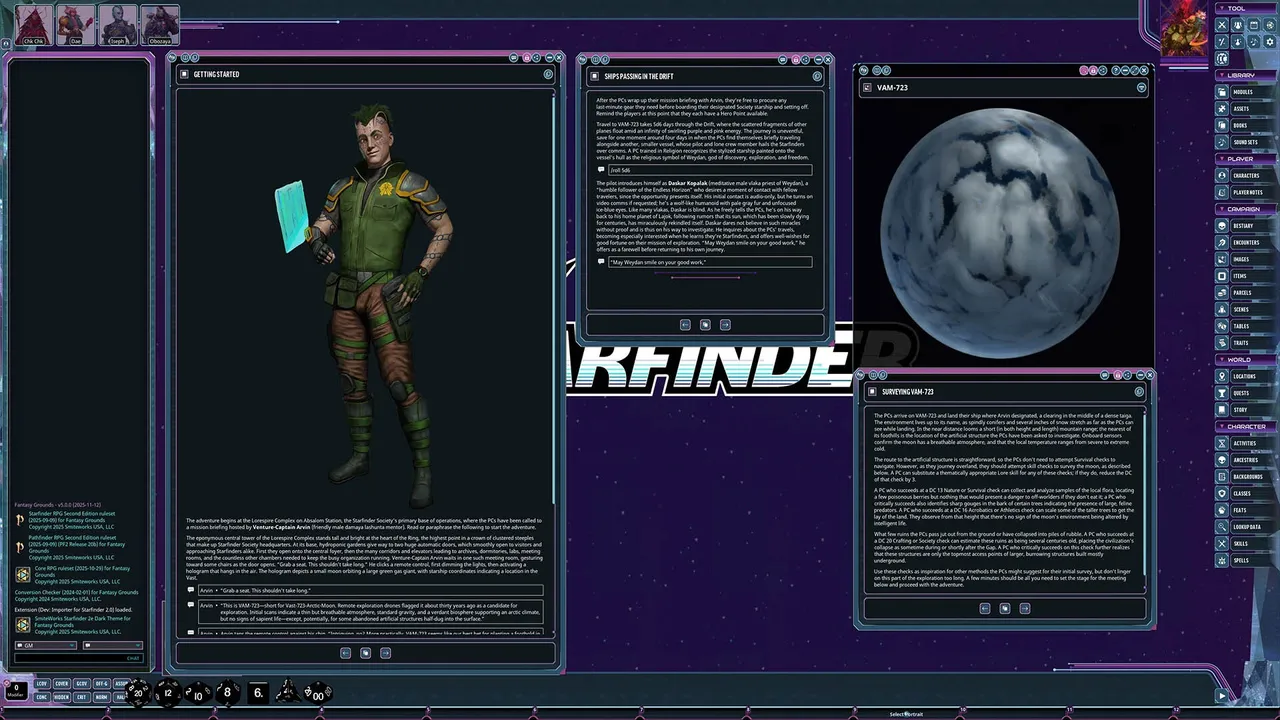
Task: Open the GM speaker dropdown in chat
Action: (46, 645)
